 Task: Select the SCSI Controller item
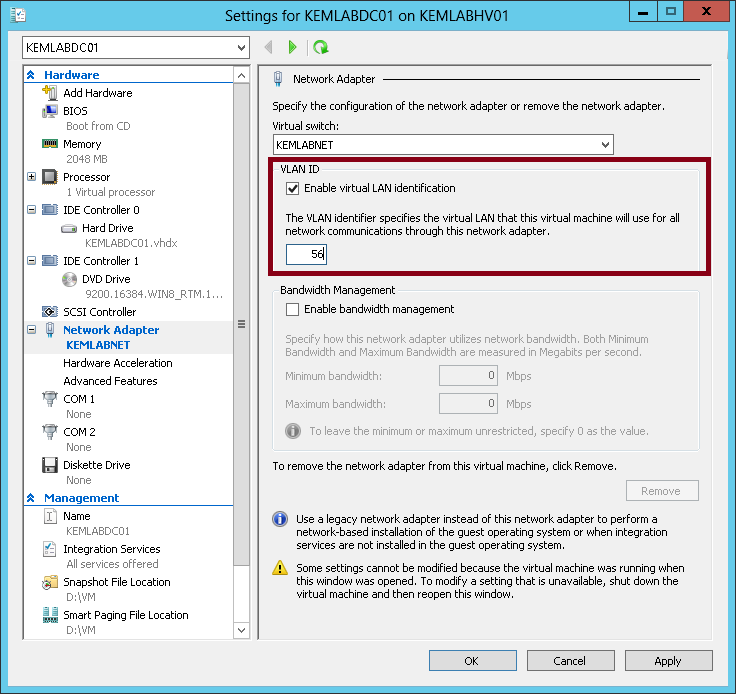100,312
